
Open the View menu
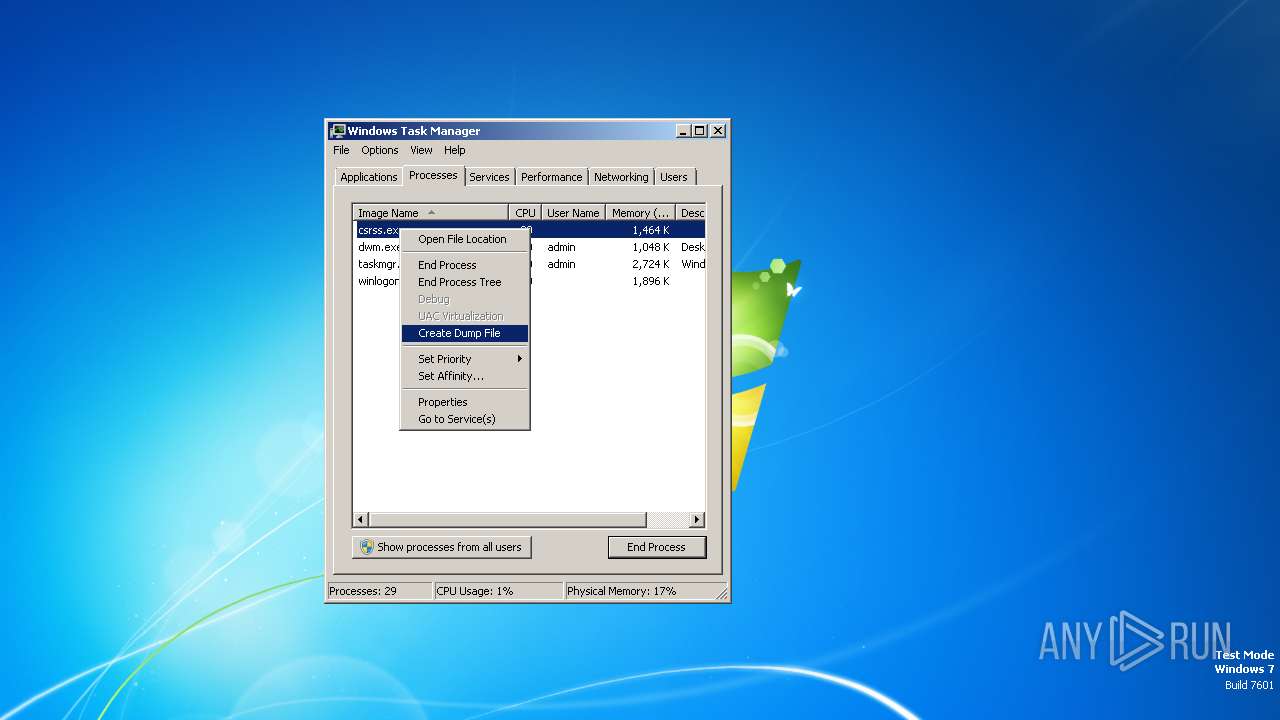[x=421, y=150]
